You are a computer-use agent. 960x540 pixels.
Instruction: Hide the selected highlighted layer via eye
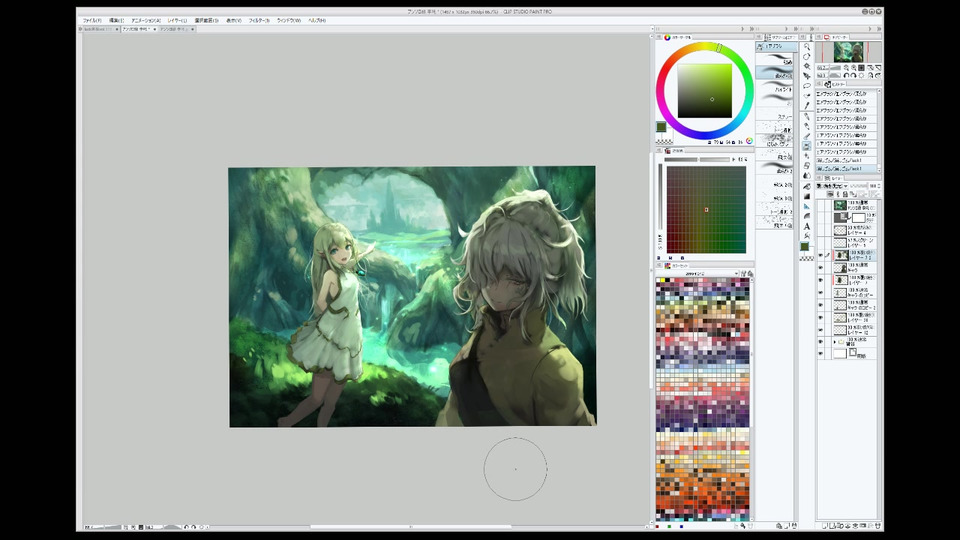click(x=821, y=255)
